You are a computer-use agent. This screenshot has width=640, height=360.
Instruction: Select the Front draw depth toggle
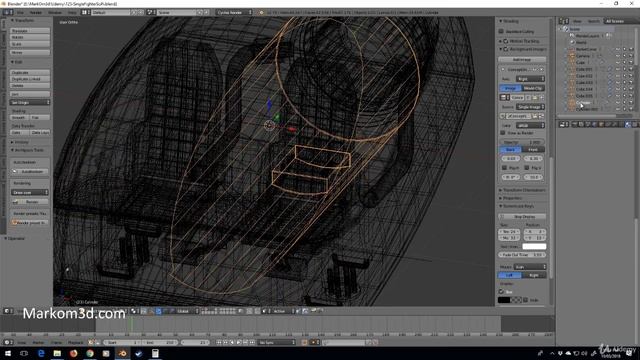click(533, 150)
